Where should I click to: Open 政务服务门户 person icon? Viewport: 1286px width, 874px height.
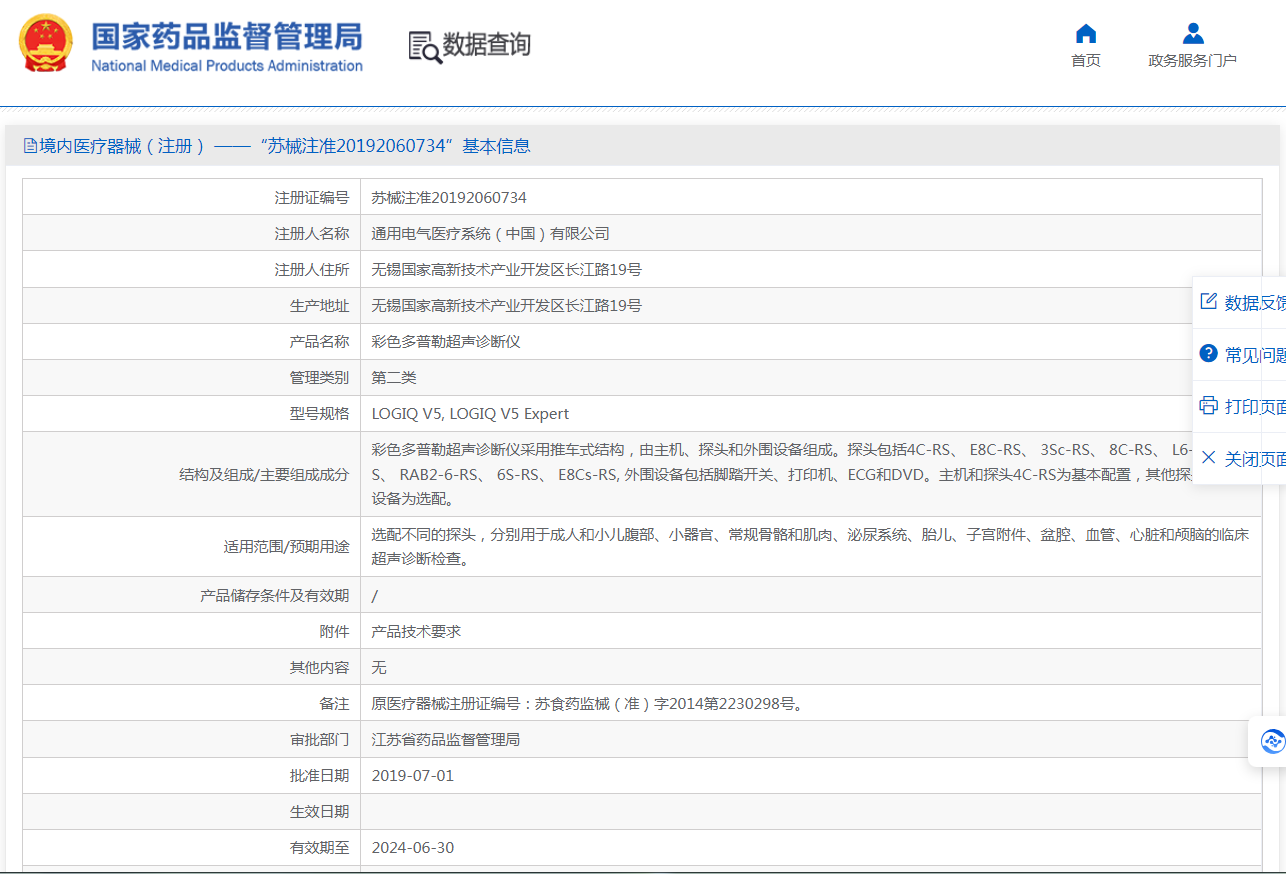pos(1193,34)
